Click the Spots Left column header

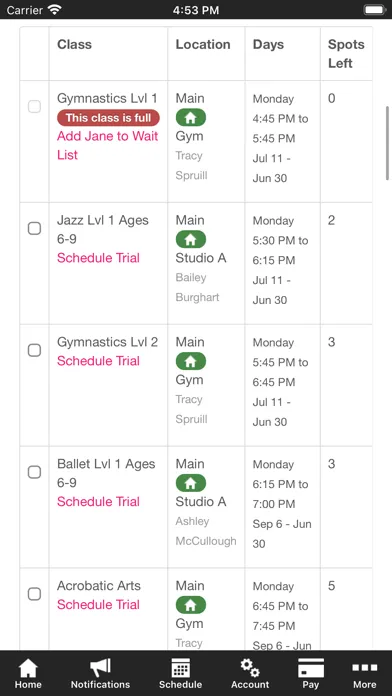point(346,54)
